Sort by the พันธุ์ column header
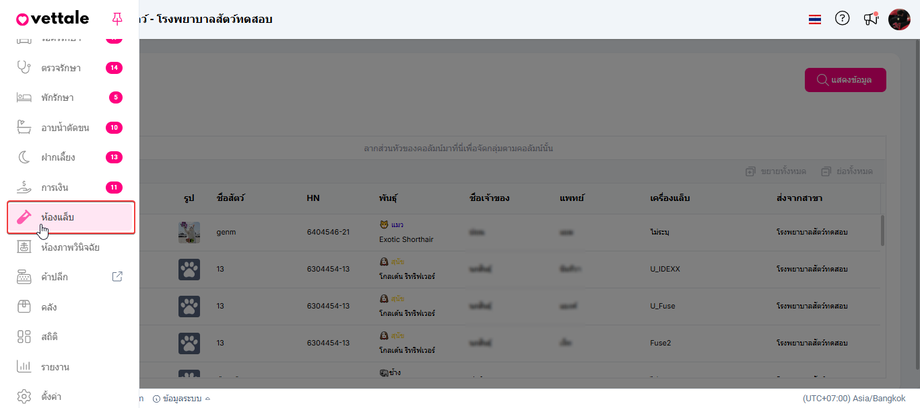Viewport: 920px width, 408px height. coord(388,198)
